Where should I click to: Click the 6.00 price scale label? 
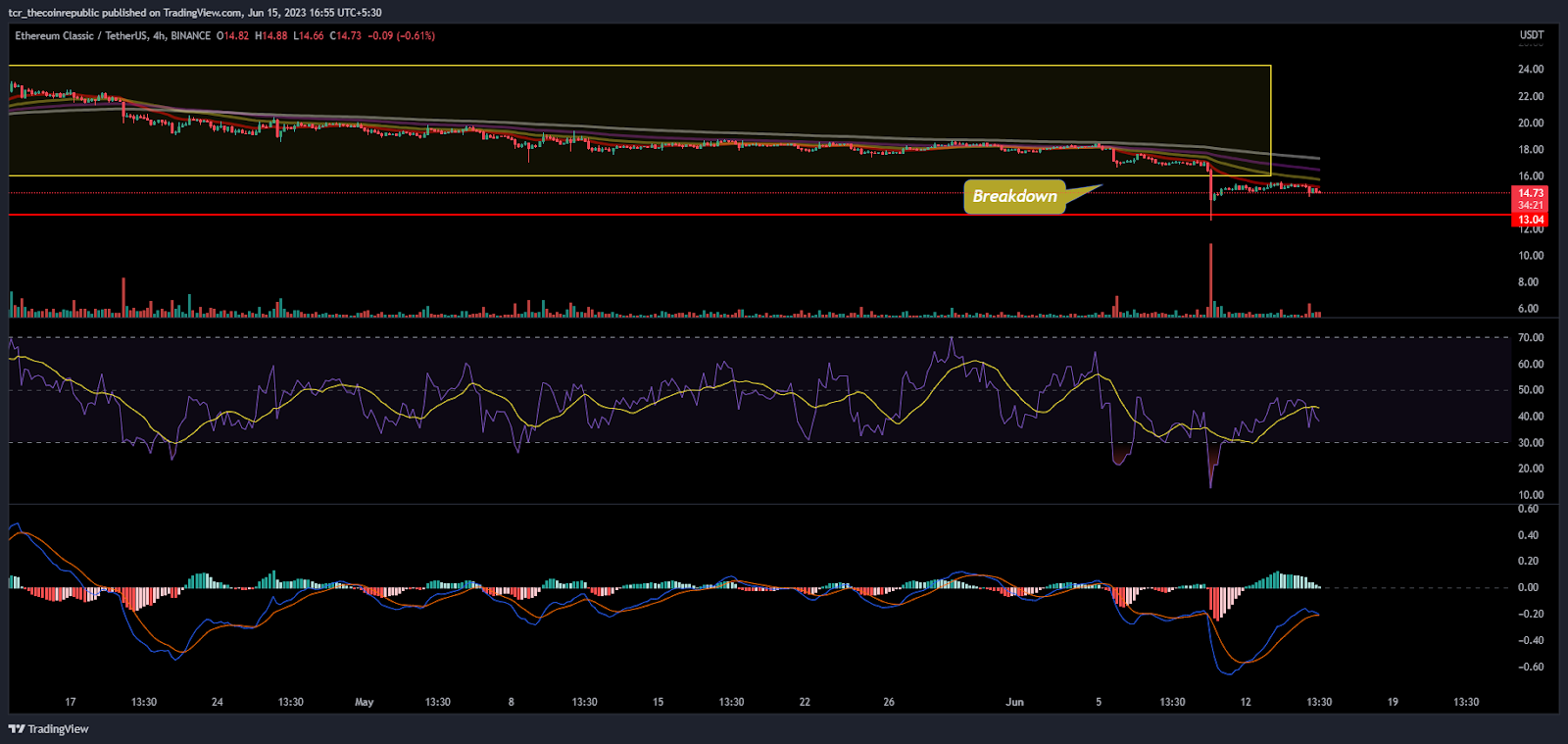click(x=1529, y=309)
